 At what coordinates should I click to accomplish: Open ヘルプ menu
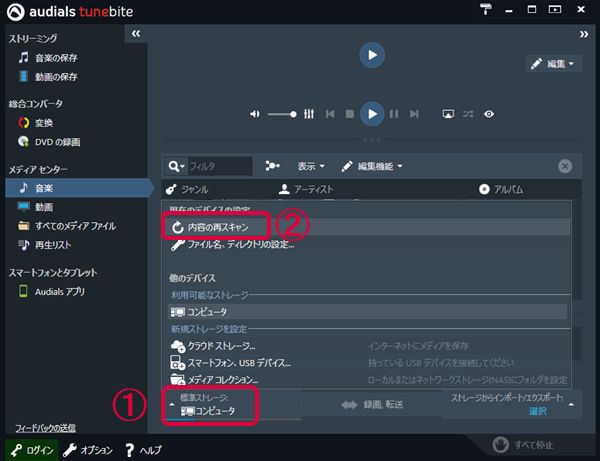click(x=143, y=450)
